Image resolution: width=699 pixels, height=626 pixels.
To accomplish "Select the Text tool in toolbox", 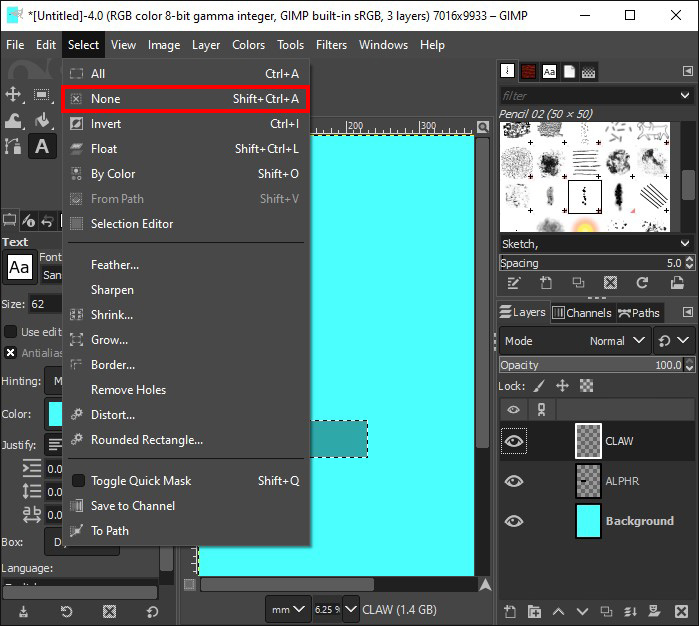I will [42, 146].
